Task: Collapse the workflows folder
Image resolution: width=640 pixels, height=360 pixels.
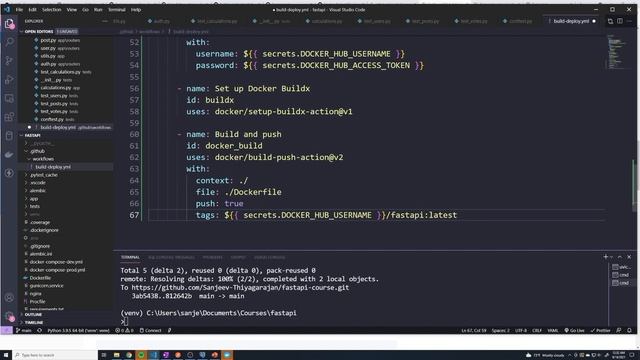Action: tap(43, 159)
